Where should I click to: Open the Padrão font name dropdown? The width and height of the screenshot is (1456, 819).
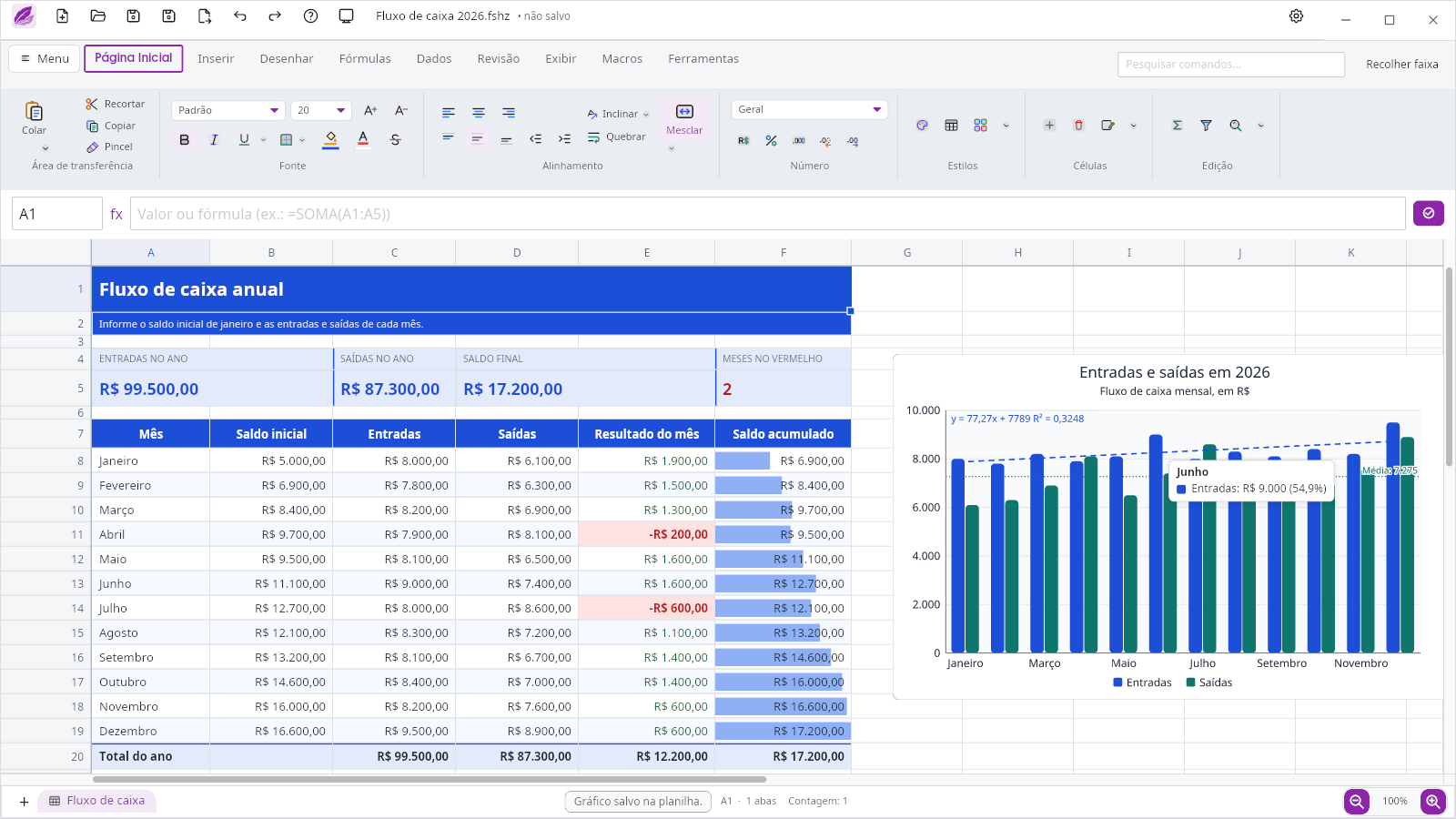point(227,110)
